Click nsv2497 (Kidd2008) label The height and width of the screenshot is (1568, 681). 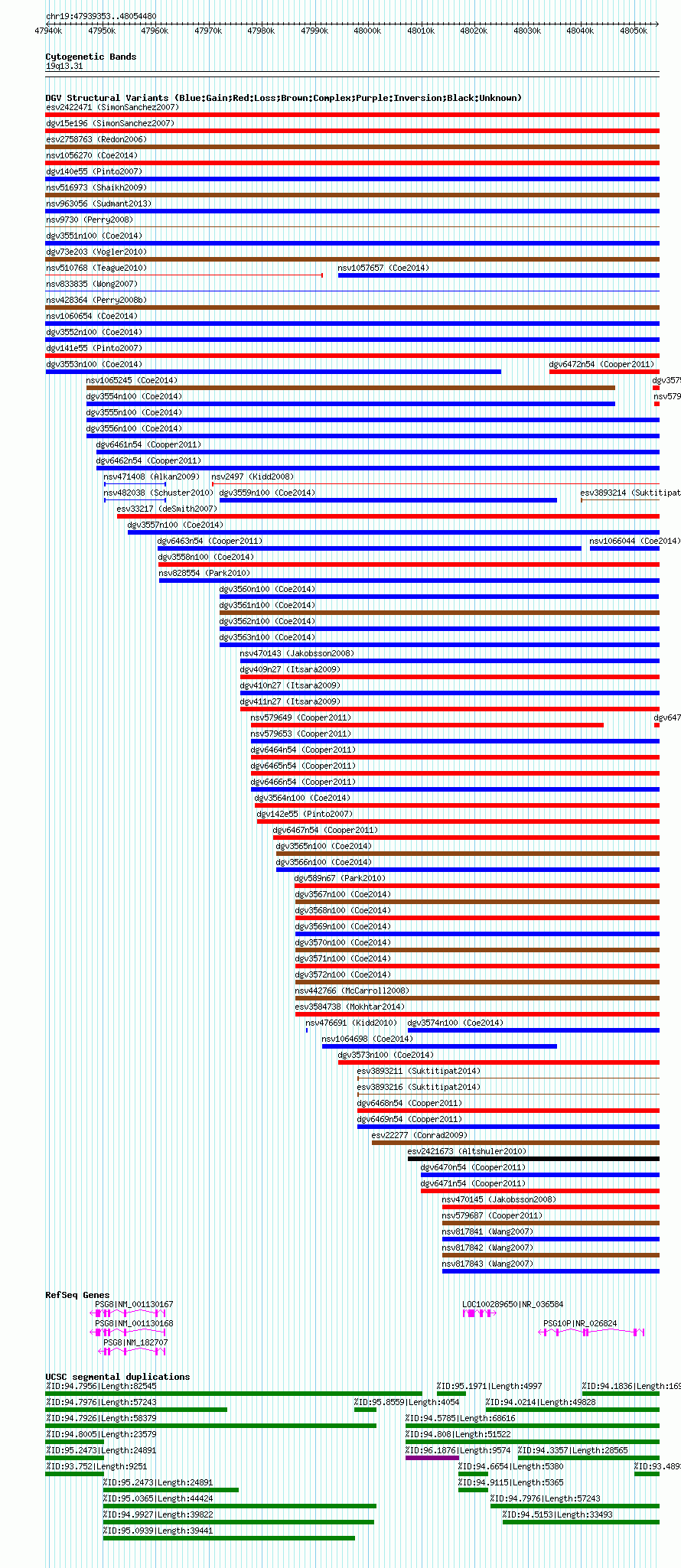[x=253, y=477]
